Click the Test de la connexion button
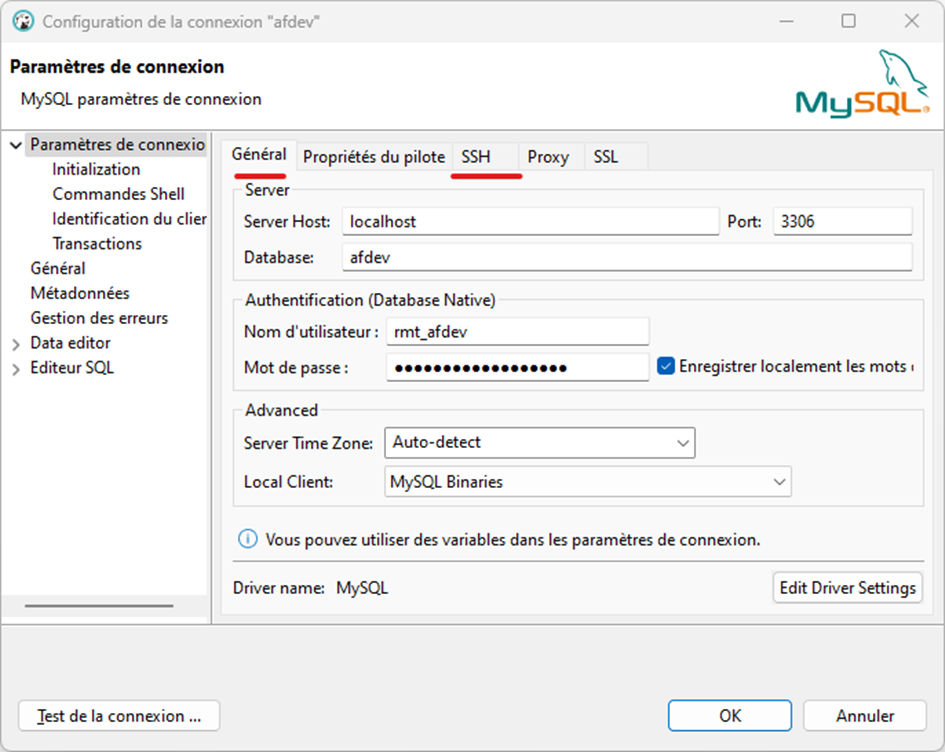This screenshot has height=752, width=945. (x=119, y=716)
